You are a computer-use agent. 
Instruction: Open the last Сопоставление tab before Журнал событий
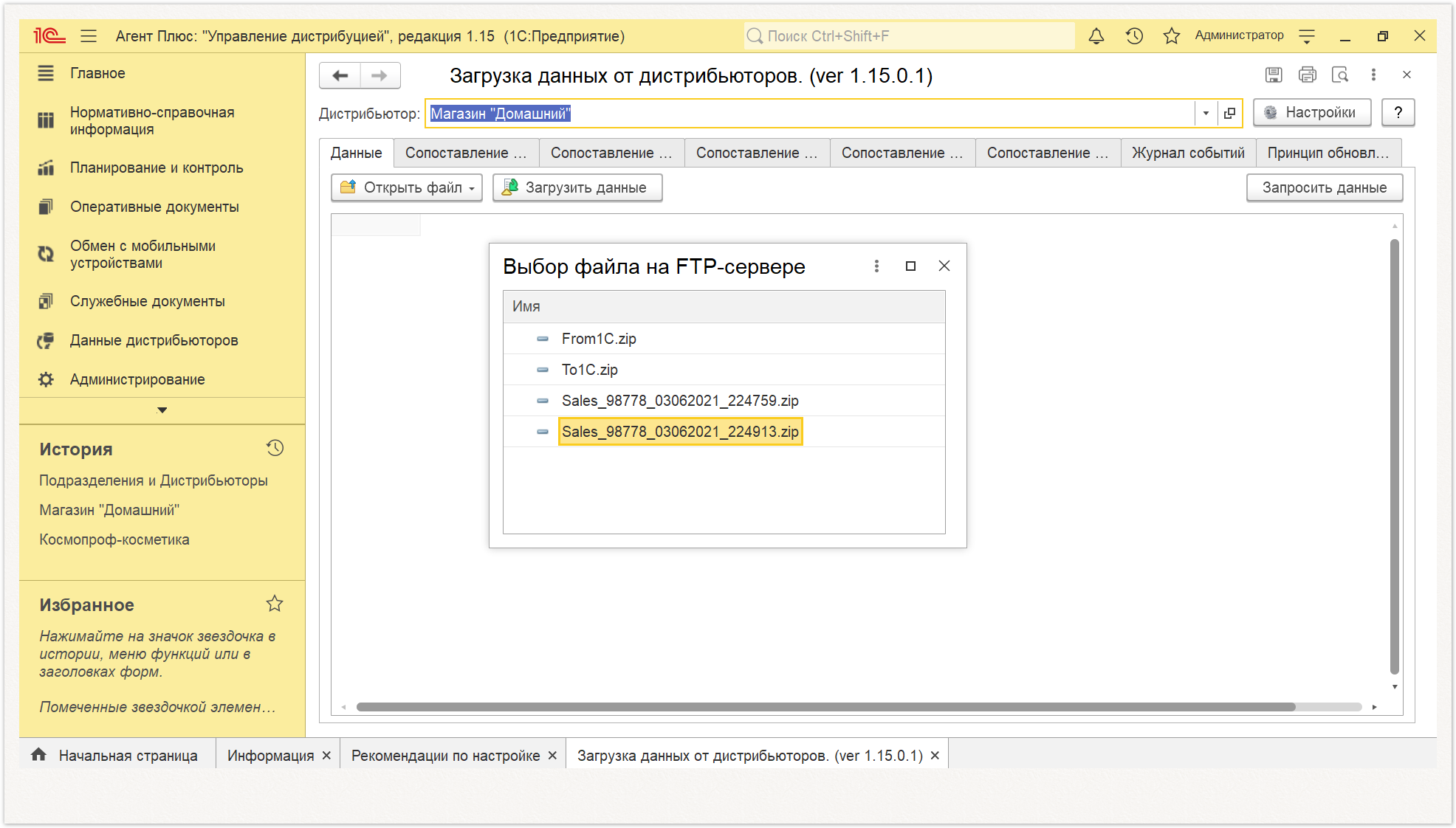(1048, 153)
